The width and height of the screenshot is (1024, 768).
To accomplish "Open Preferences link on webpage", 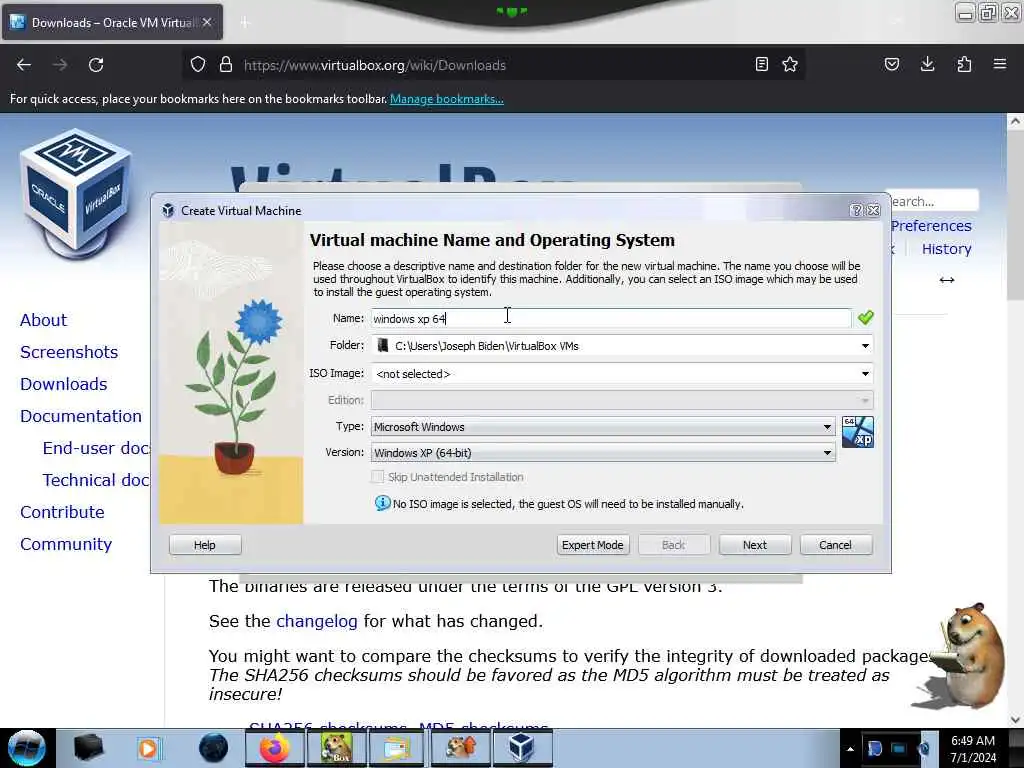I will coord(931,225).
